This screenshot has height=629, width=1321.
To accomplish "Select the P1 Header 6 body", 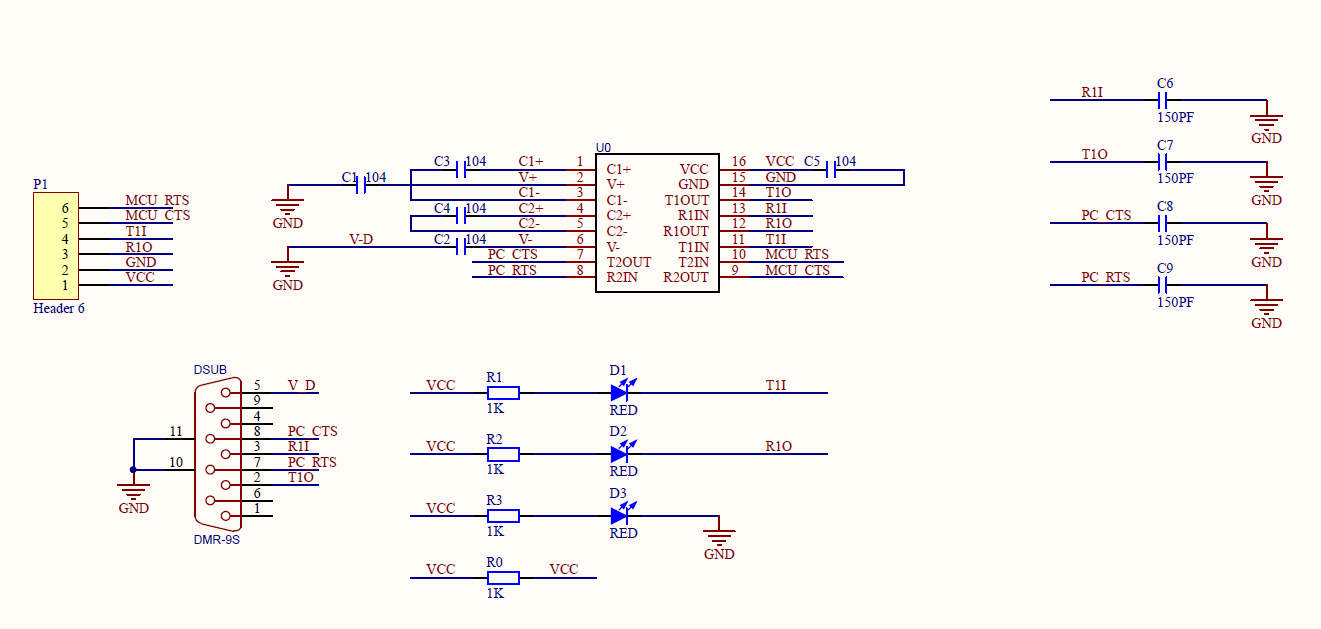I will point(56,246).
